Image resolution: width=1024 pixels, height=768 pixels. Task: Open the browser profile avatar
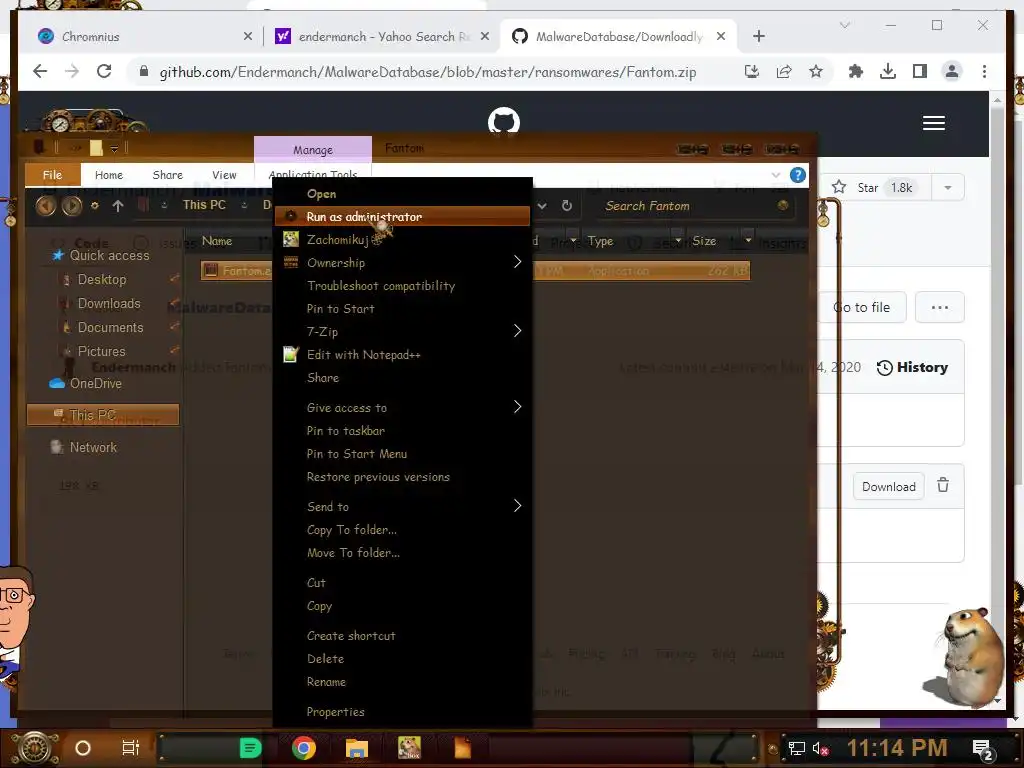[952, 72]
